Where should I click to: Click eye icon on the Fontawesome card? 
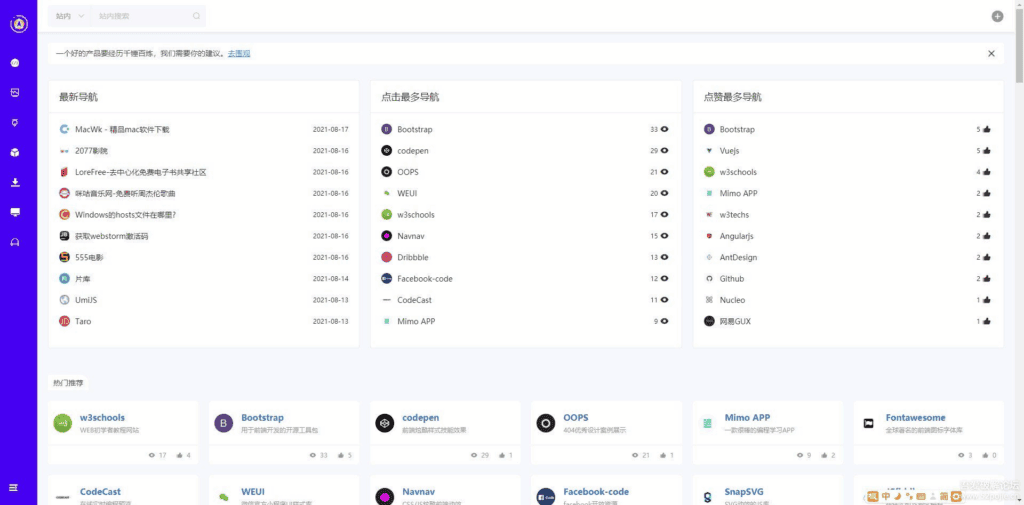pos(961,455)
